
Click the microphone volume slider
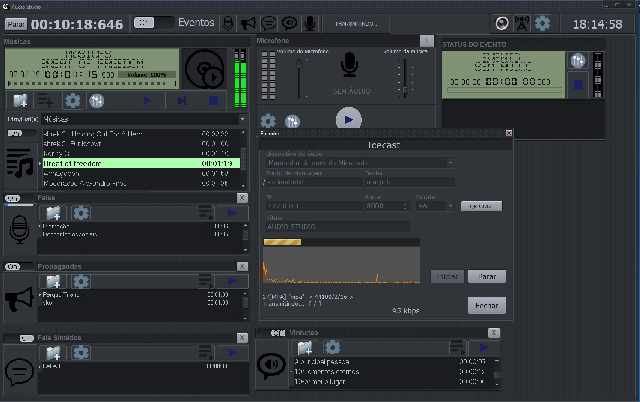(x=300, y=78)
